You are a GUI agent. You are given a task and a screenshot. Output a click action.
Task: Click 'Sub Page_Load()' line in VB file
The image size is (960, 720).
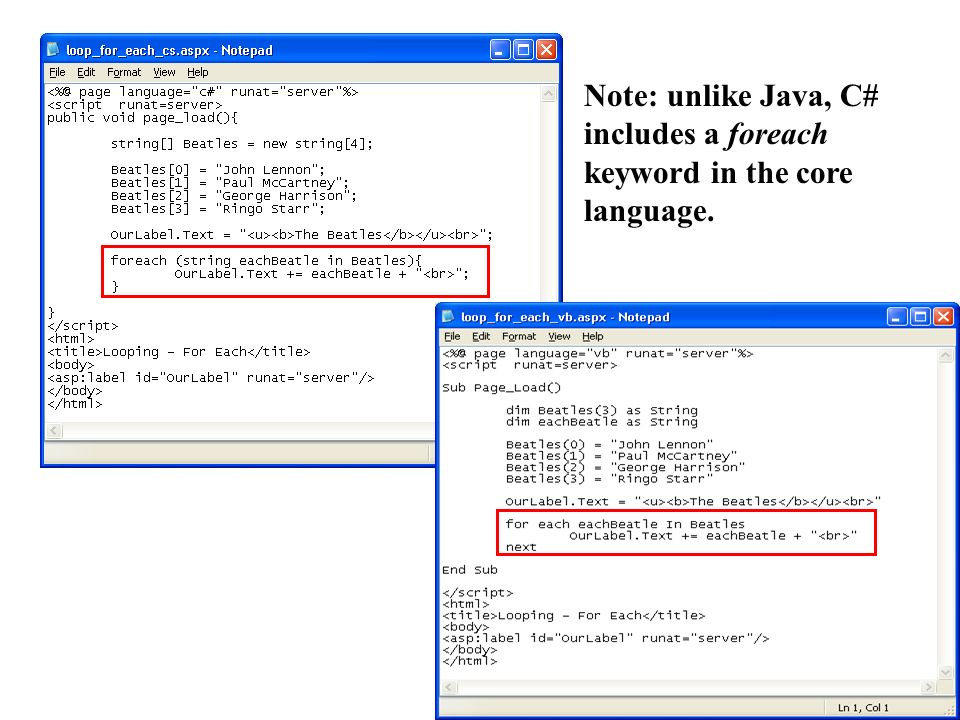pyautogui.click(x=501, y=388)
